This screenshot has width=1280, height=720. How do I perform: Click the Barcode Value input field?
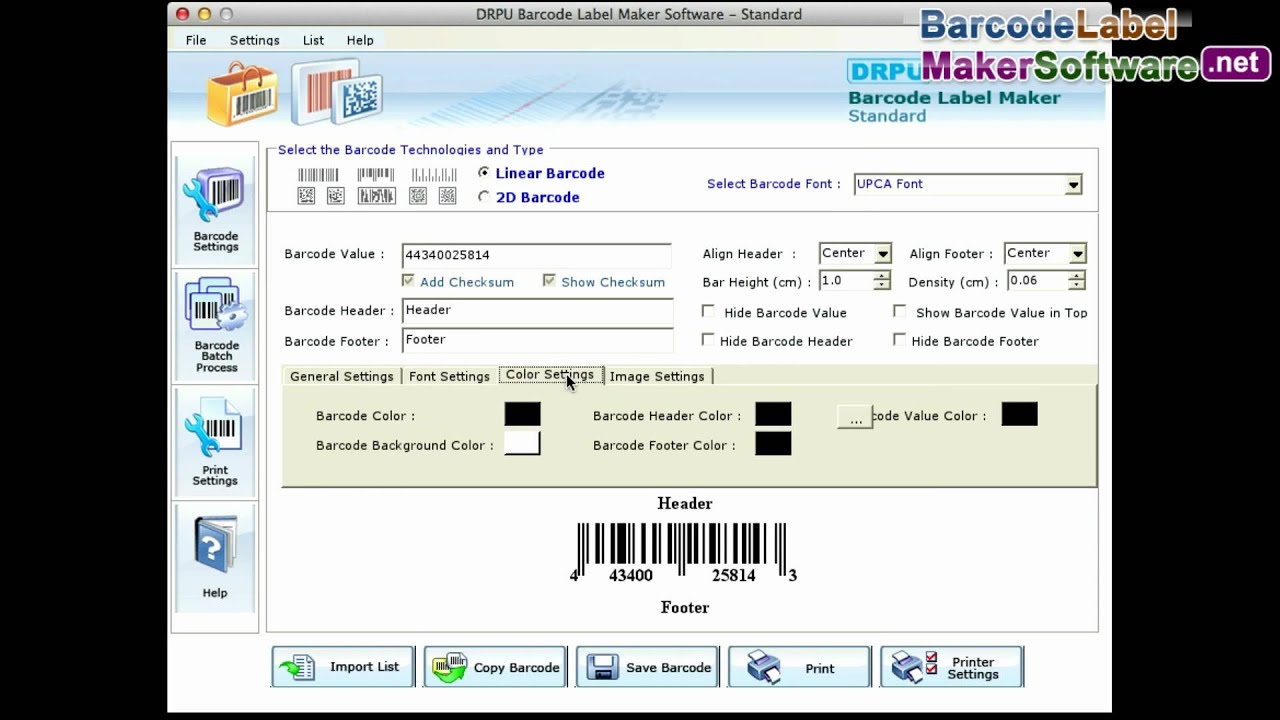coord(536,255)
